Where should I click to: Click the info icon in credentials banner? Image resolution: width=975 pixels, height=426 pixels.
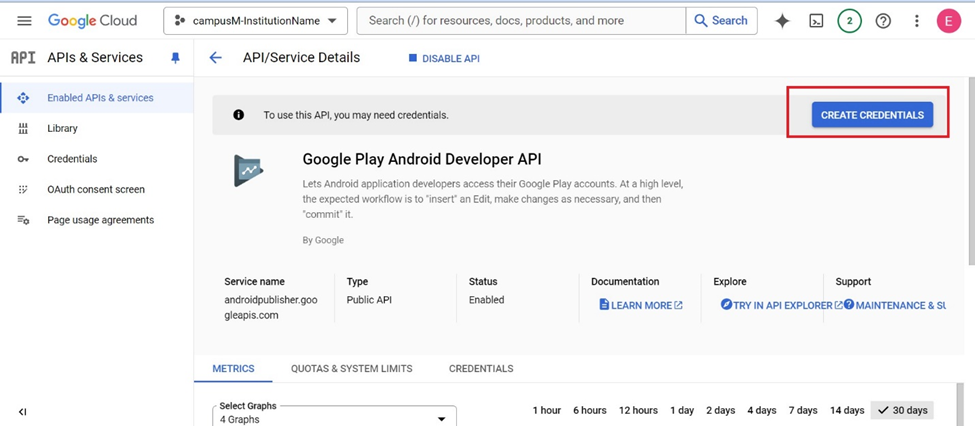pyautogui.click(x=238, y=115)
